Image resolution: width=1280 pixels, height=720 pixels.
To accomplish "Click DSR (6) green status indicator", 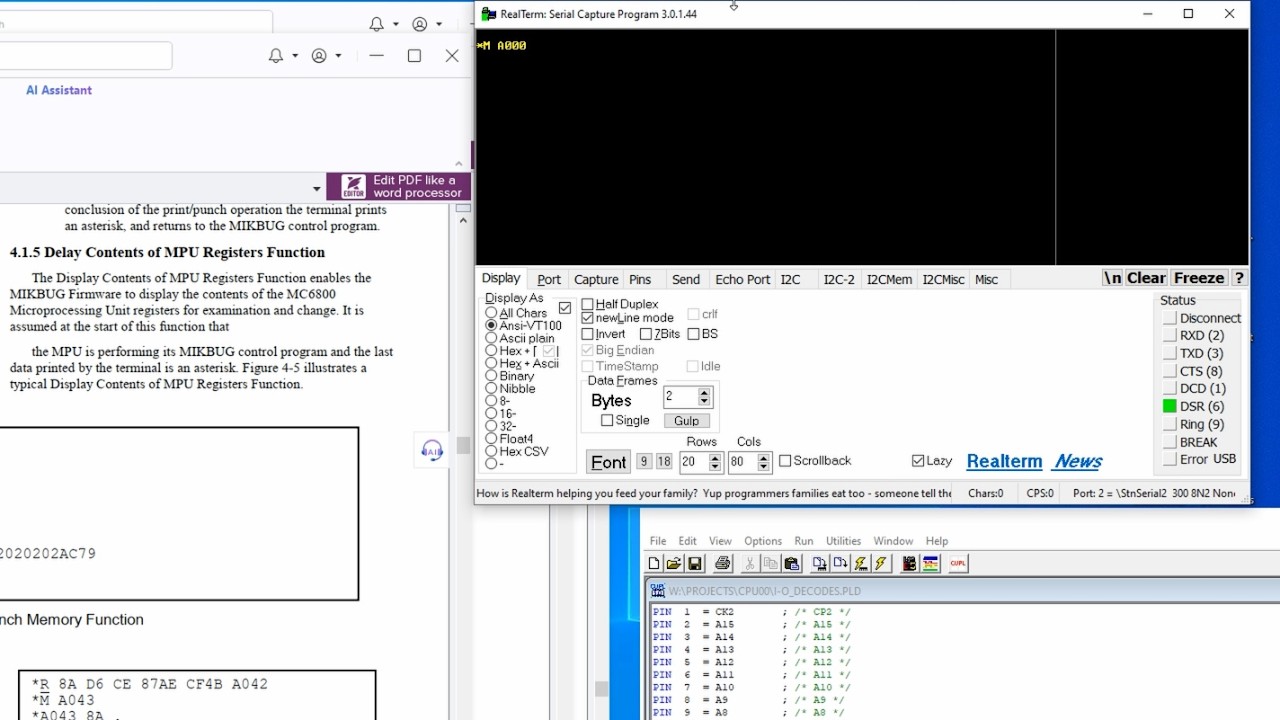I will tap(1169, 406).
